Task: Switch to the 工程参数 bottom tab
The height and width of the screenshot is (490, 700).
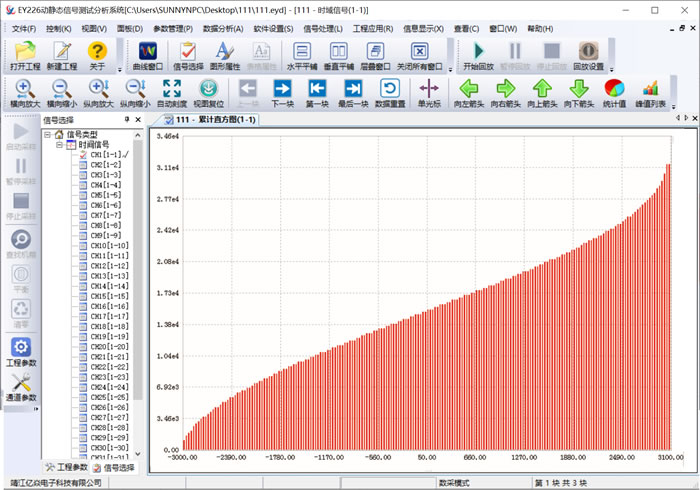Action: pyautogui.click(x=67, y=467)
